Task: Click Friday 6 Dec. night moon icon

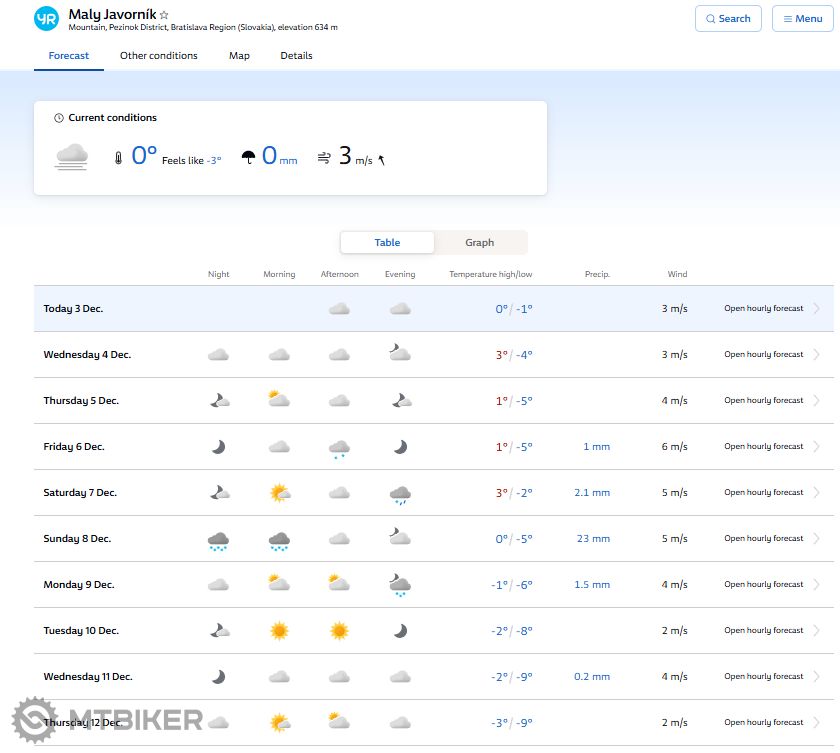Action: pos(218,447)
